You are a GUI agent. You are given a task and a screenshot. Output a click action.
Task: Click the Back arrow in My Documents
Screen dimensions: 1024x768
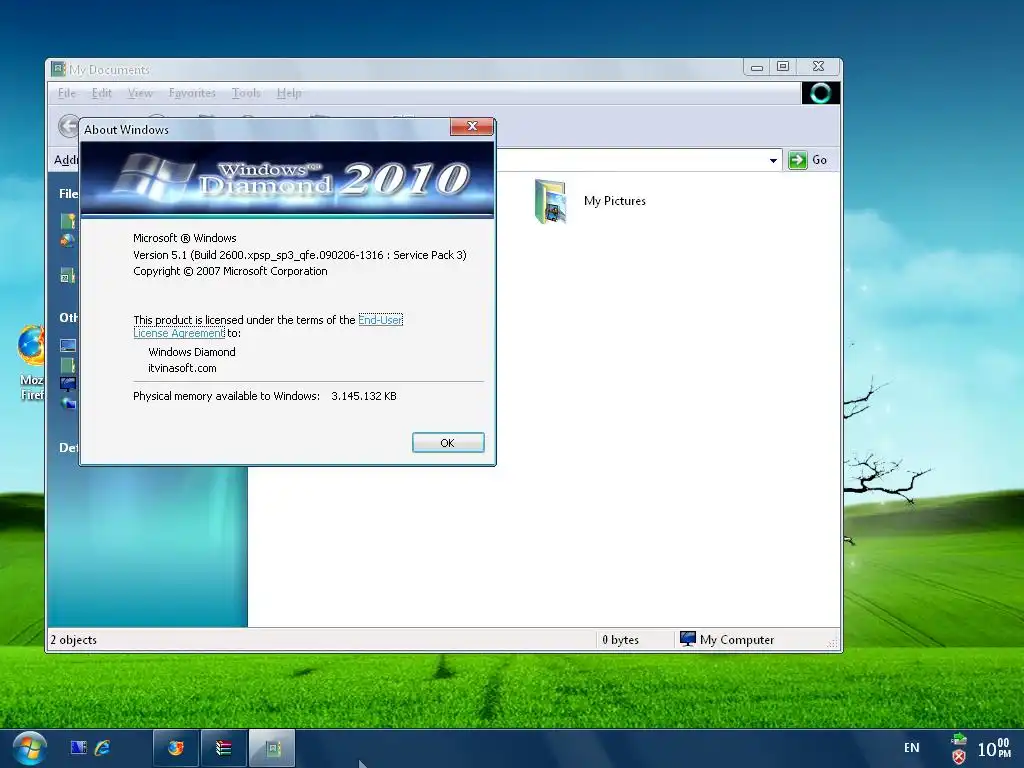[x=68, y=126]
